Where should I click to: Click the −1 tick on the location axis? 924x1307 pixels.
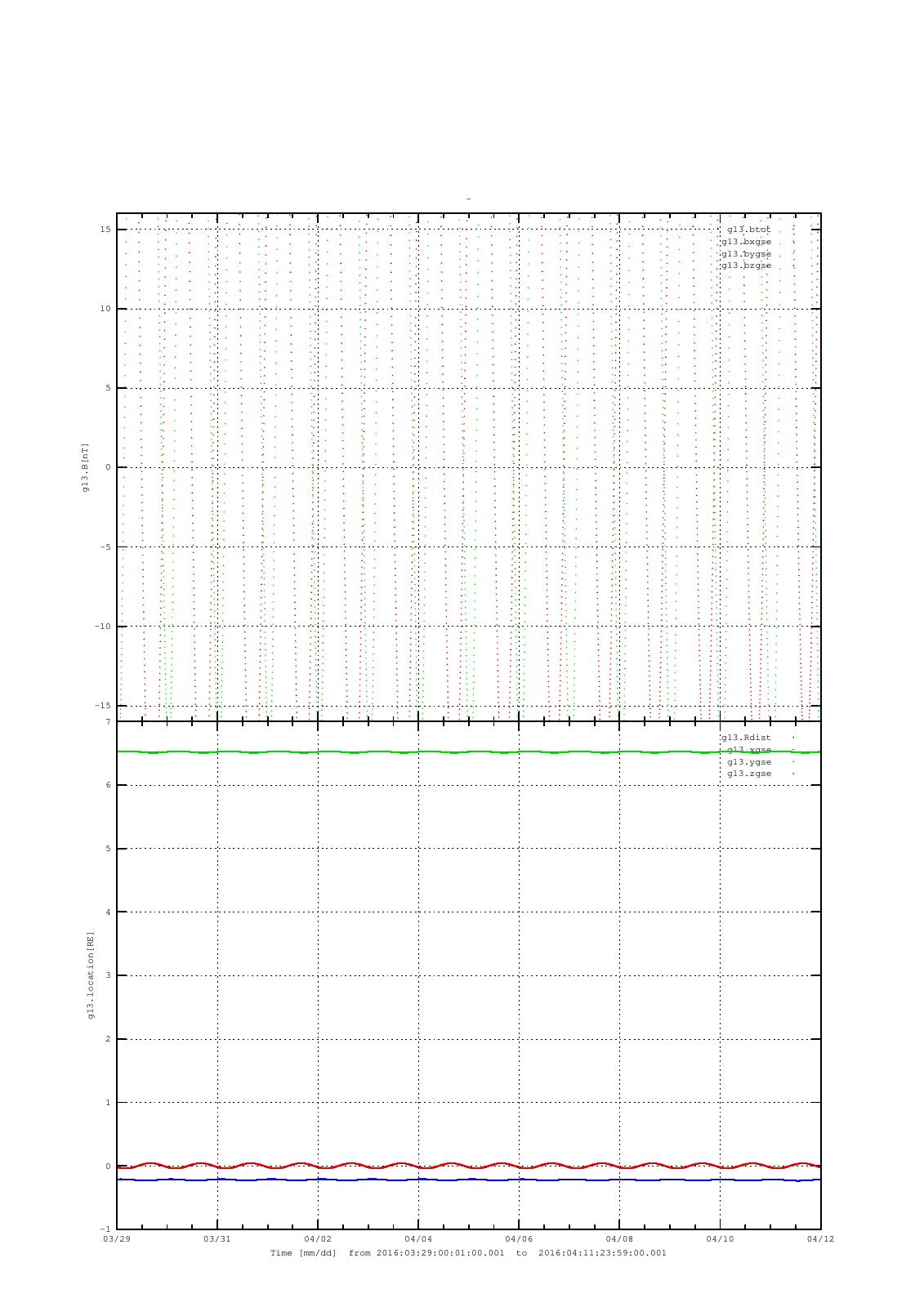point(105,1229)
